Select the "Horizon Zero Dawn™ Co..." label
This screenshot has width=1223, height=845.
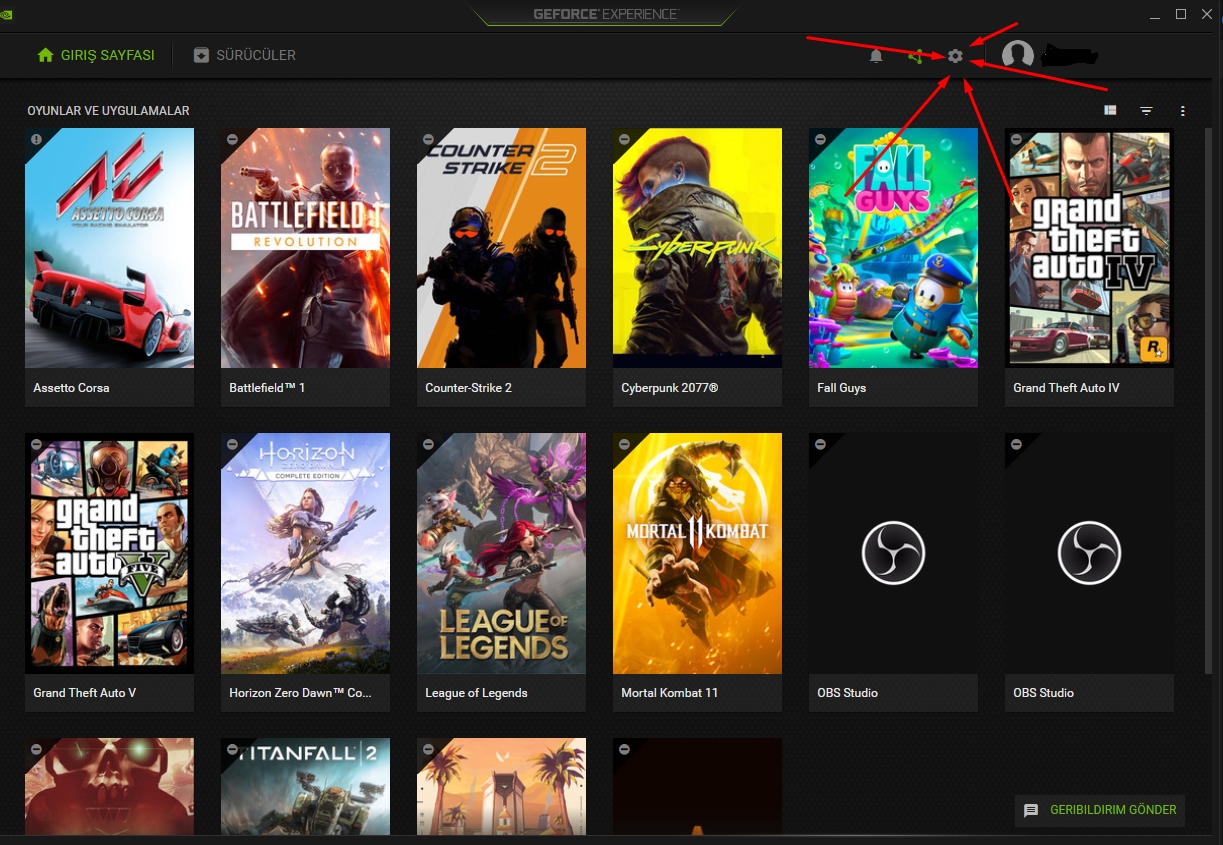pos(300,693)
